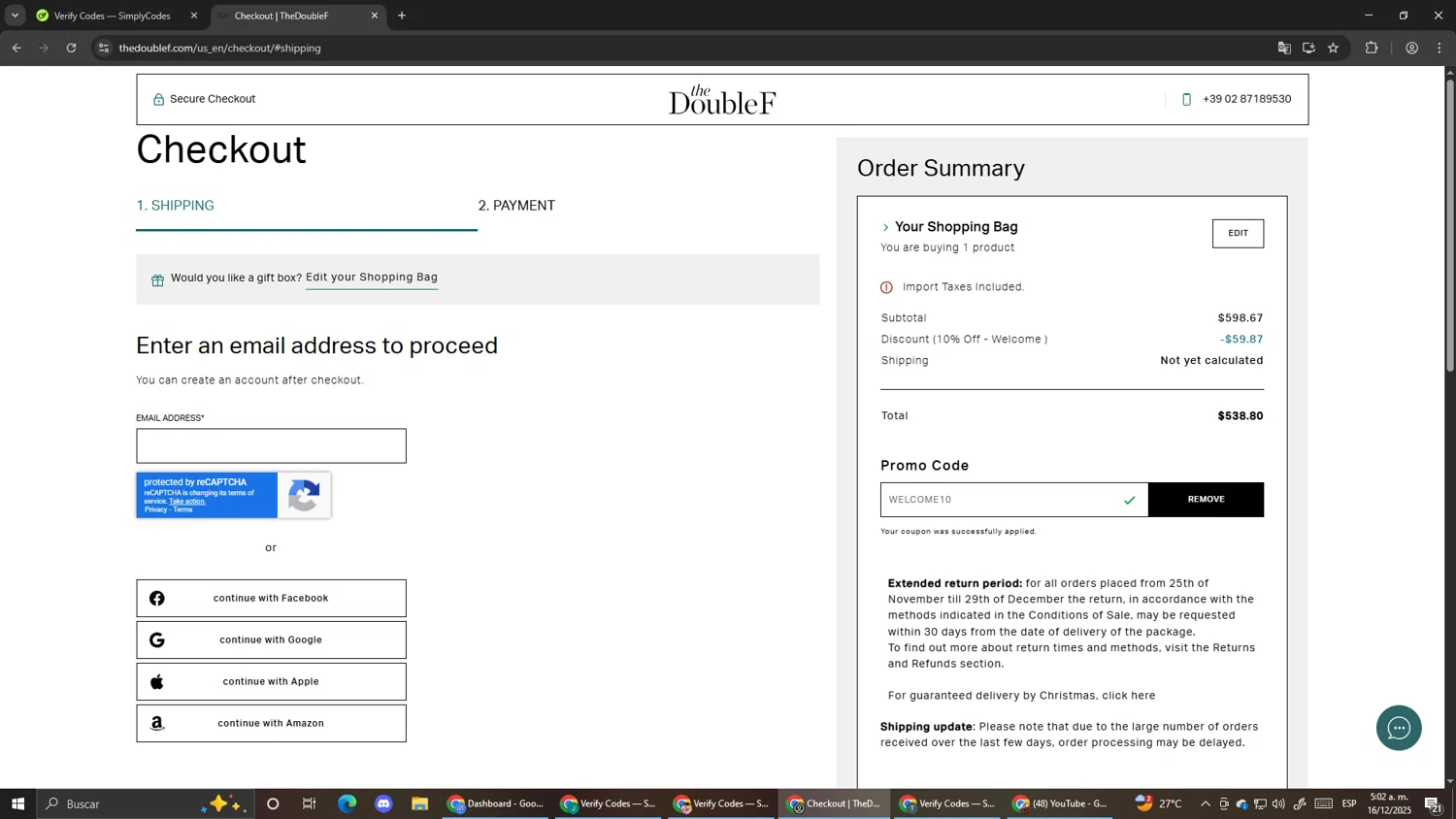Reload the checkout page
Viewport: 1456px width, 819px height.
pyautogui.click(x=71, y=48)
